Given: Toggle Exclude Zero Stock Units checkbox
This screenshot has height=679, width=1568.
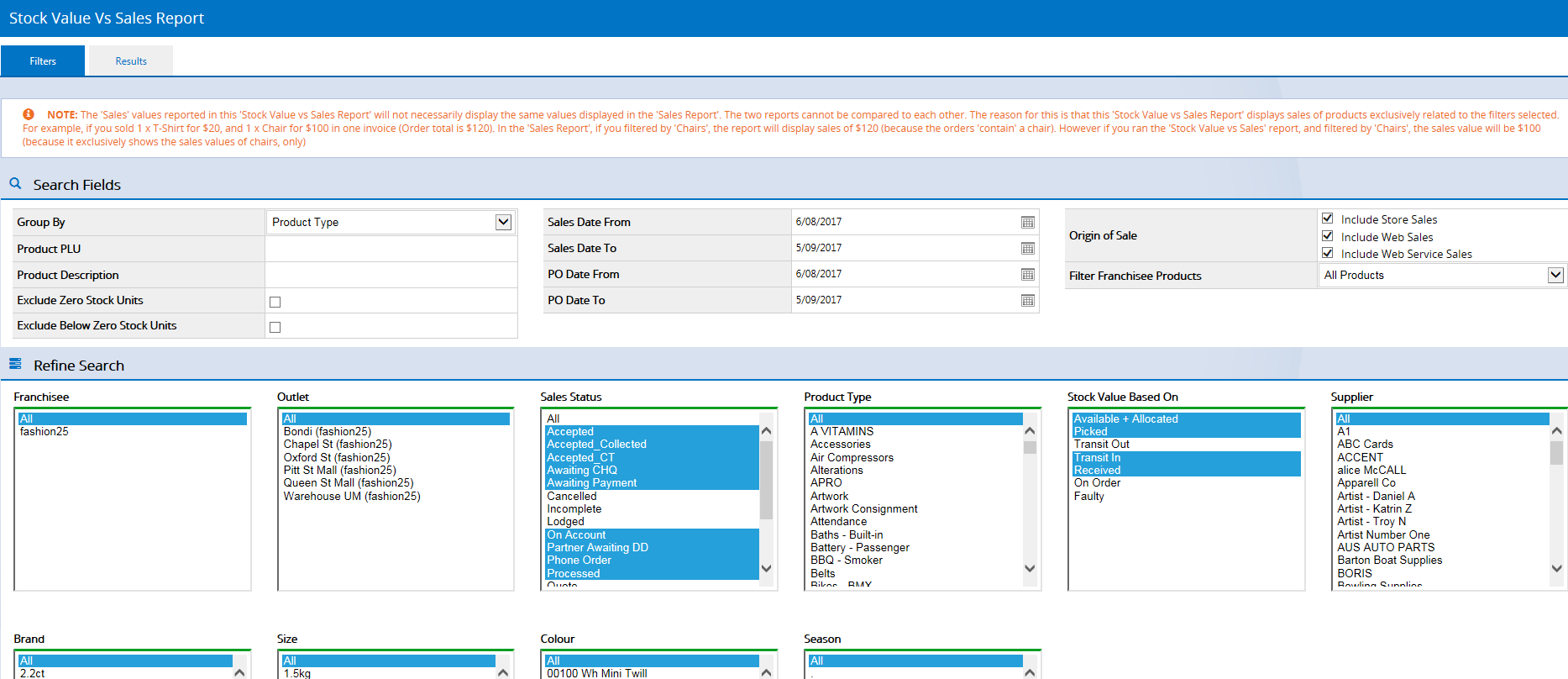Looking at the screenshot, I should click(275, 302).
